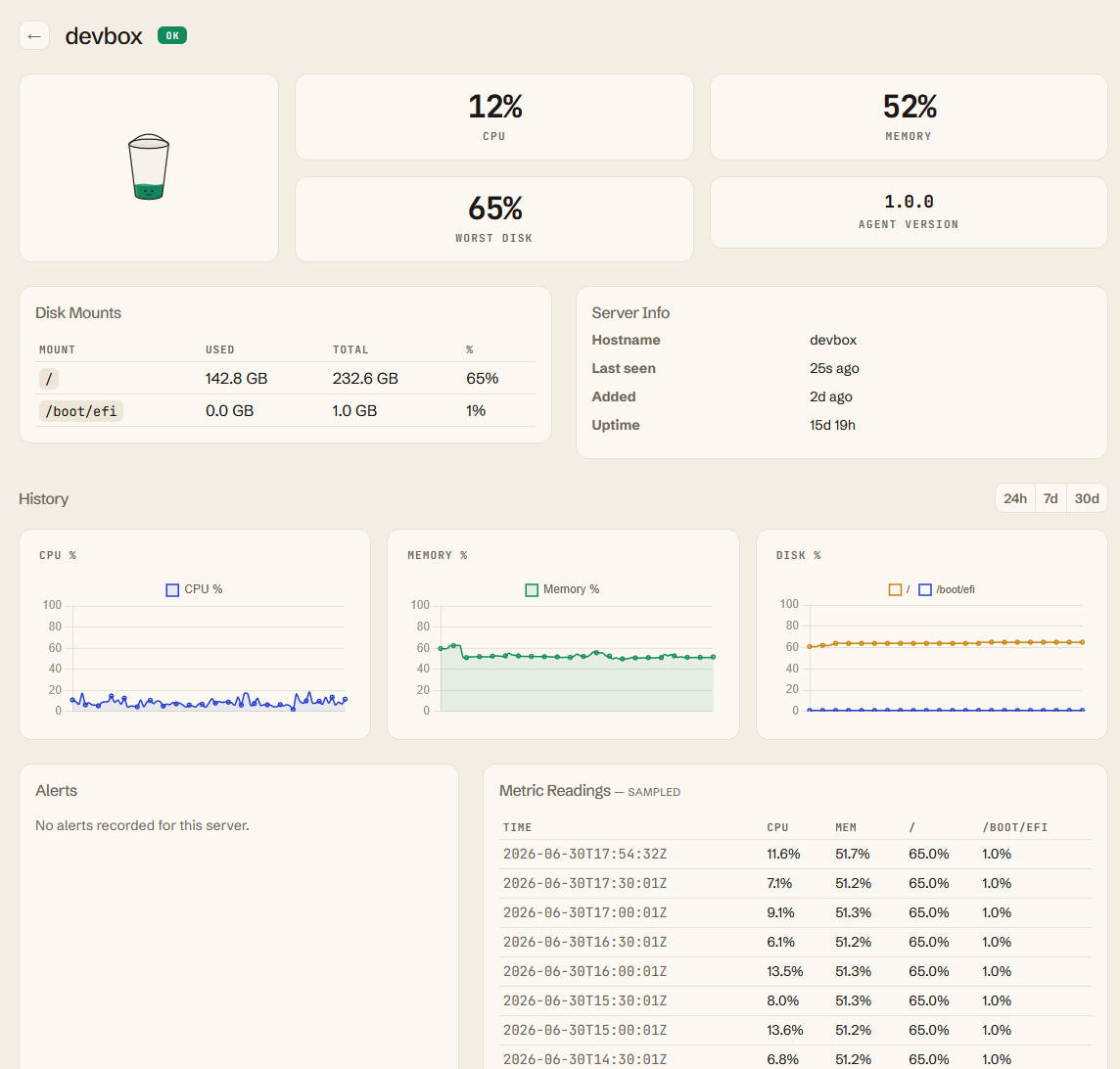The width and height of the screenshot is (1120, 1069).
Task: Click the OK status badge
Action: (172, 35)
